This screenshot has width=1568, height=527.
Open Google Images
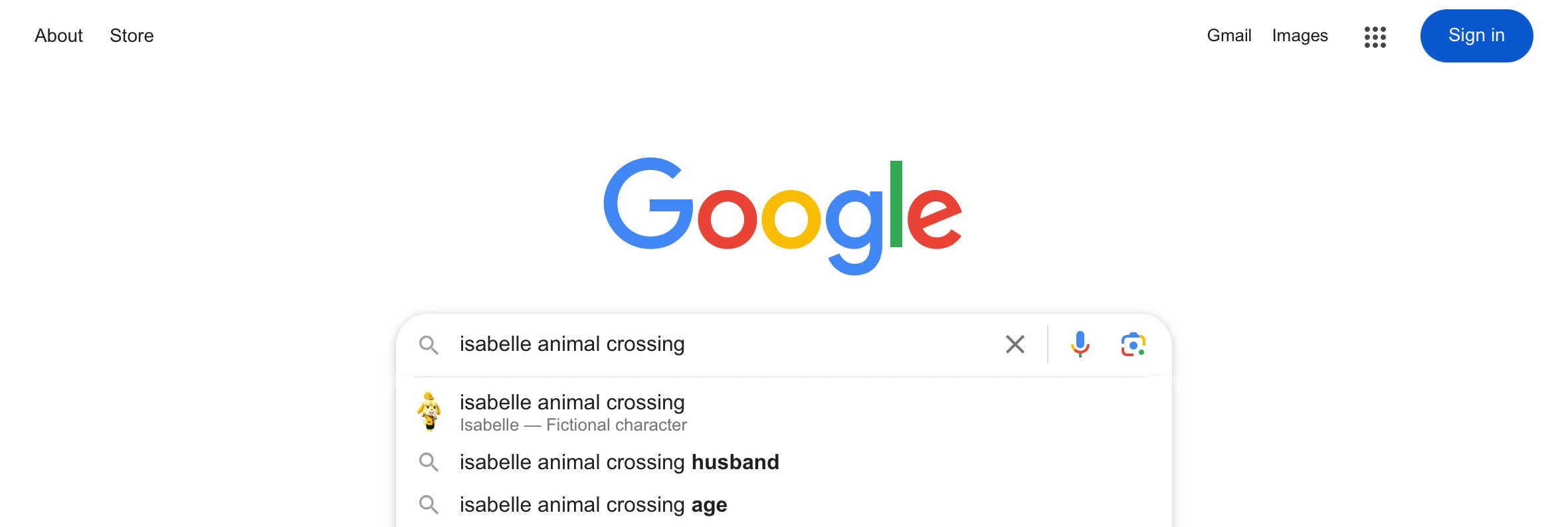(1299, 36)
